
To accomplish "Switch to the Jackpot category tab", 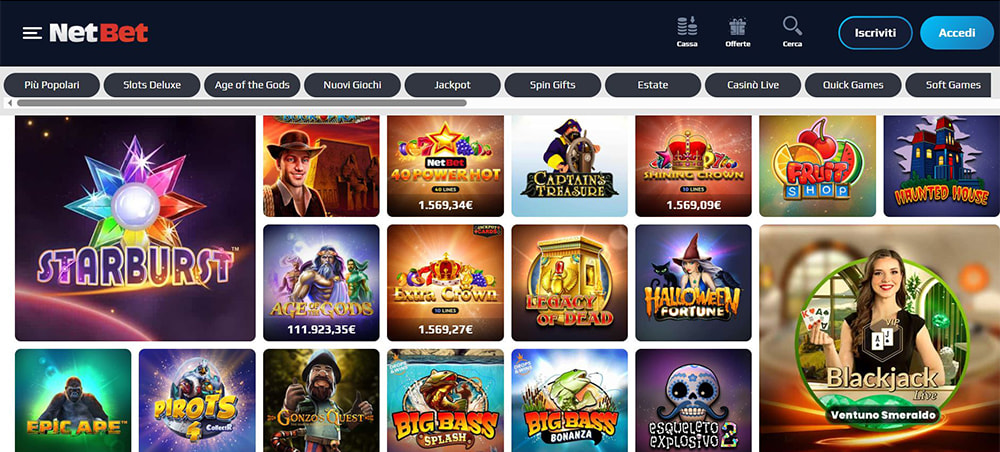I will pyautogui.click(x=452, y=85).
